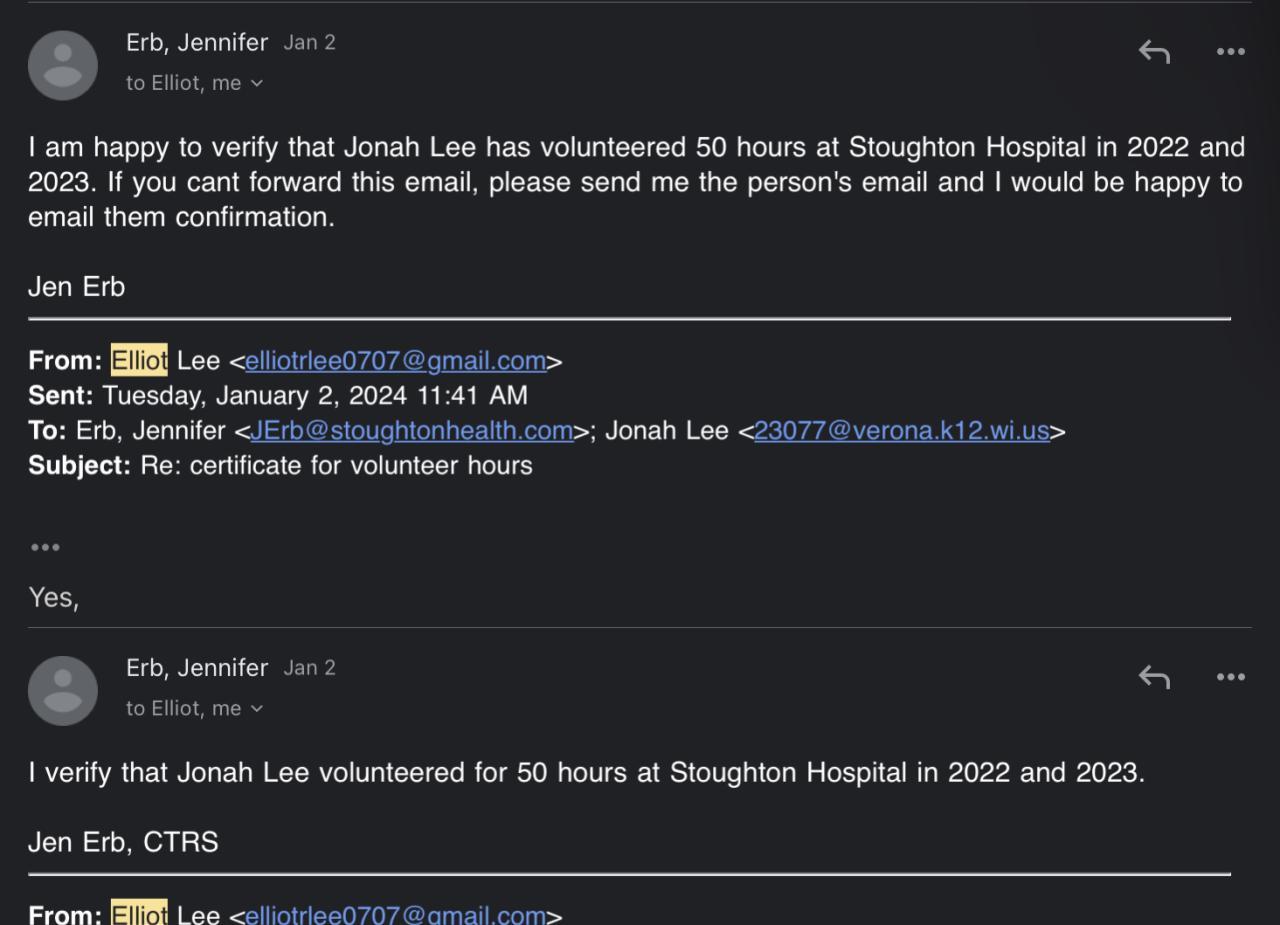Tap the quoted "Yes," reply text
The height and width of the screenshot is (925, 1280).
coord(53,598)
